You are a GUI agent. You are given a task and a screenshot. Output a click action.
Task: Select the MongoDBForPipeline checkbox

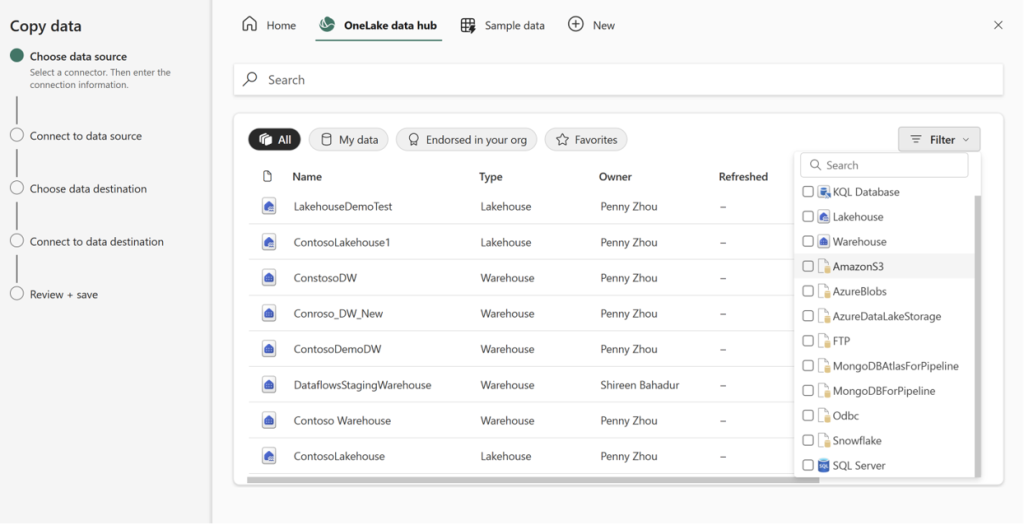click(808, 390)
